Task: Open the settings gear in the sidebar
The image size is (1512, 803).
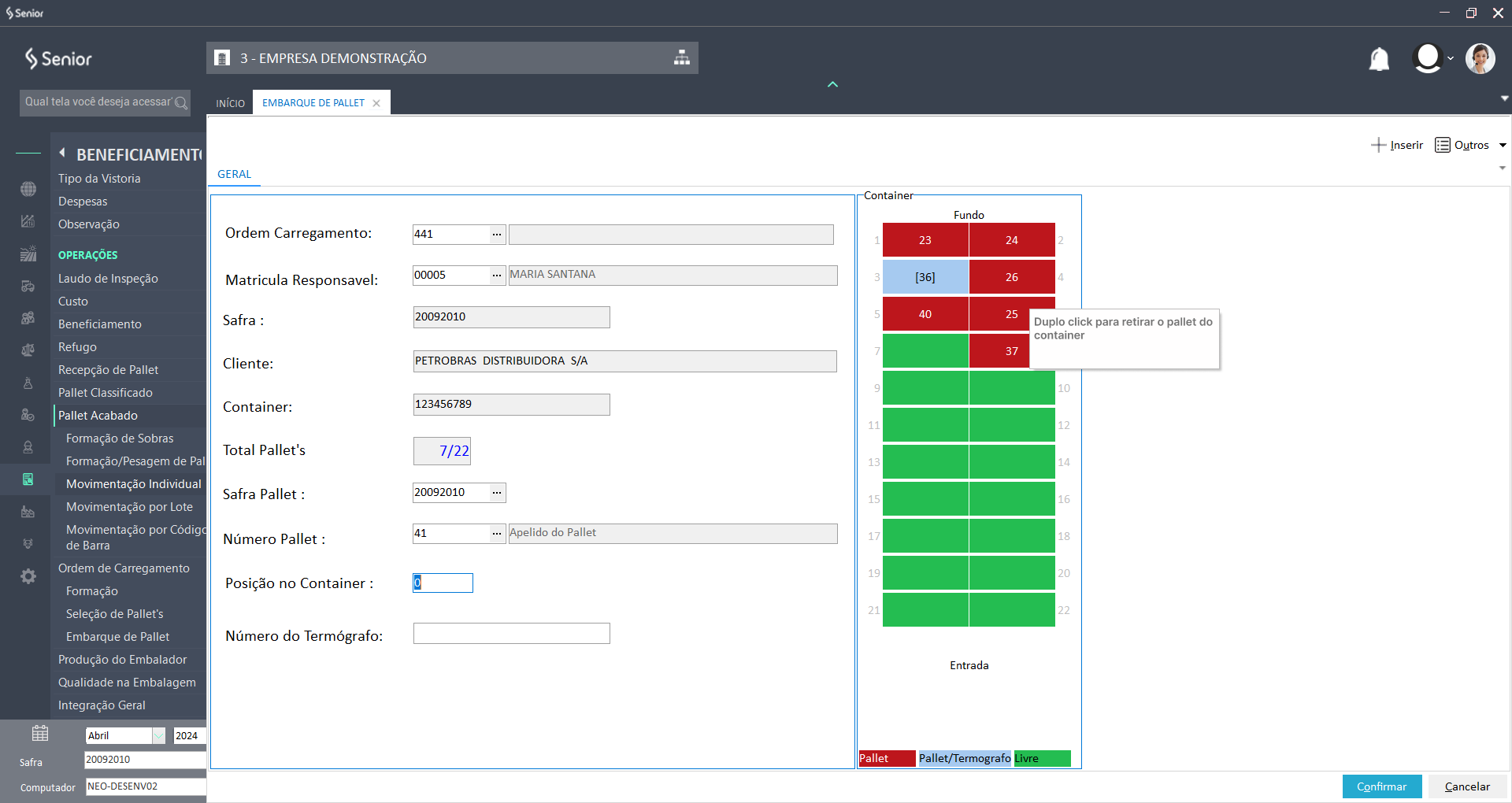Action: pyautogui.click(x=28, y=576)
